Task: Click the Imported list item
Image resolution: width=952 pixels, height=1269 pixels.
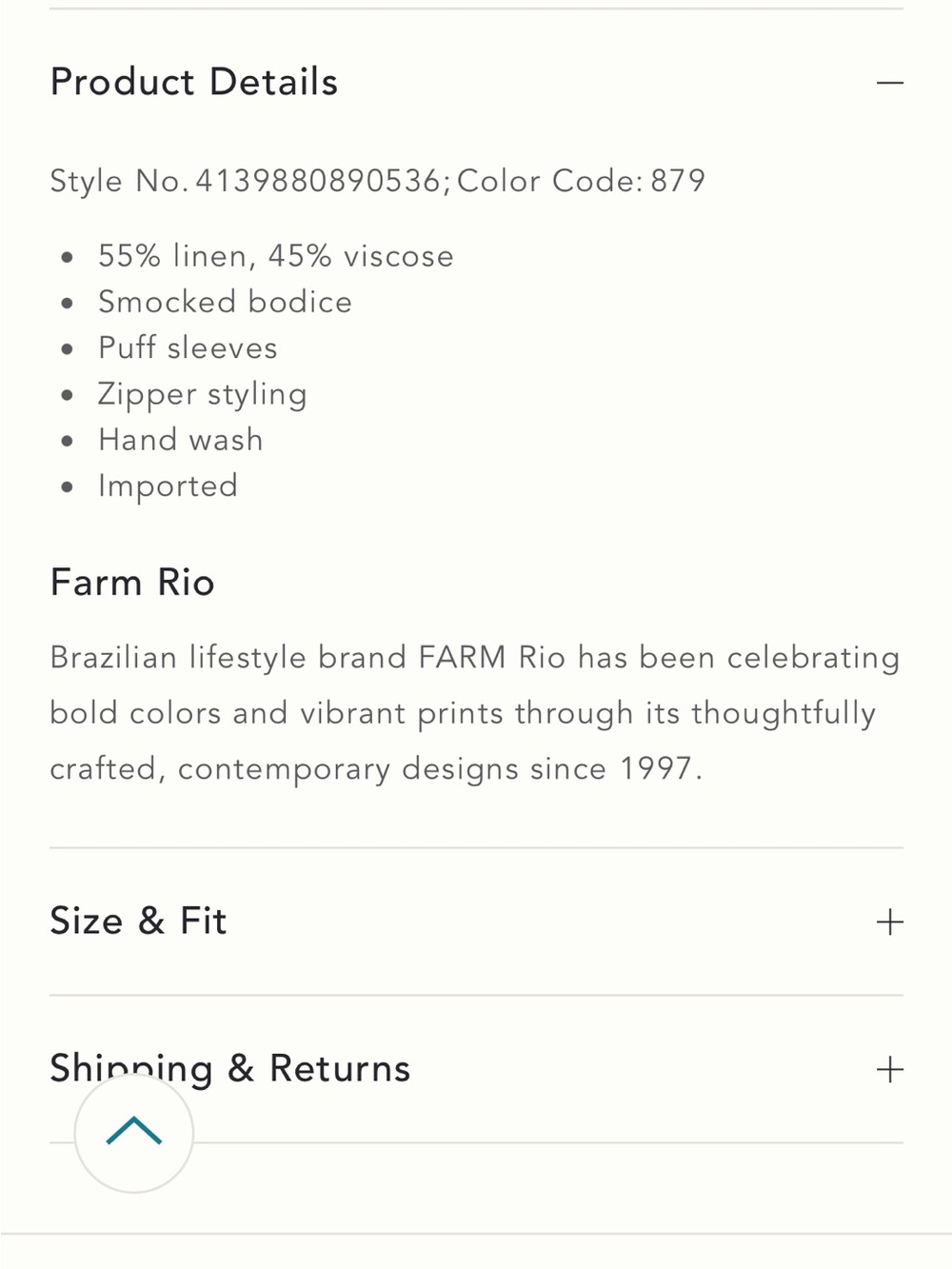Action: tap(169, 486)
